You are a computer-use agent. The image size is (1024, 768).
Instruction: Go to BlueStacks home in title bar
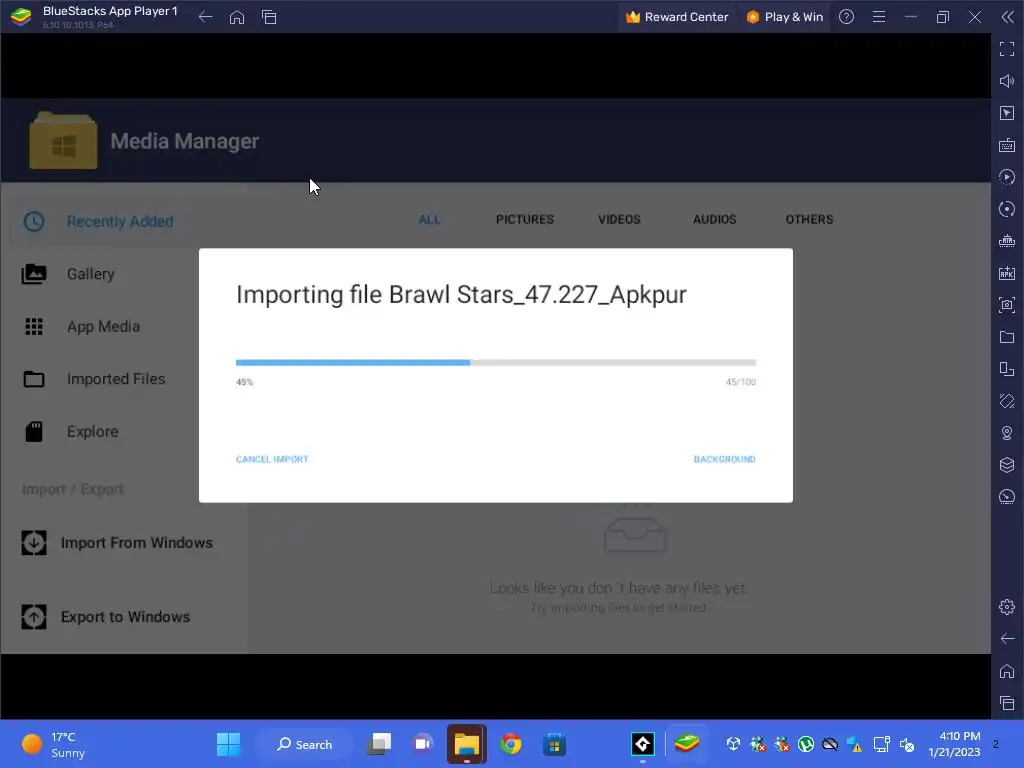(237, 17)
